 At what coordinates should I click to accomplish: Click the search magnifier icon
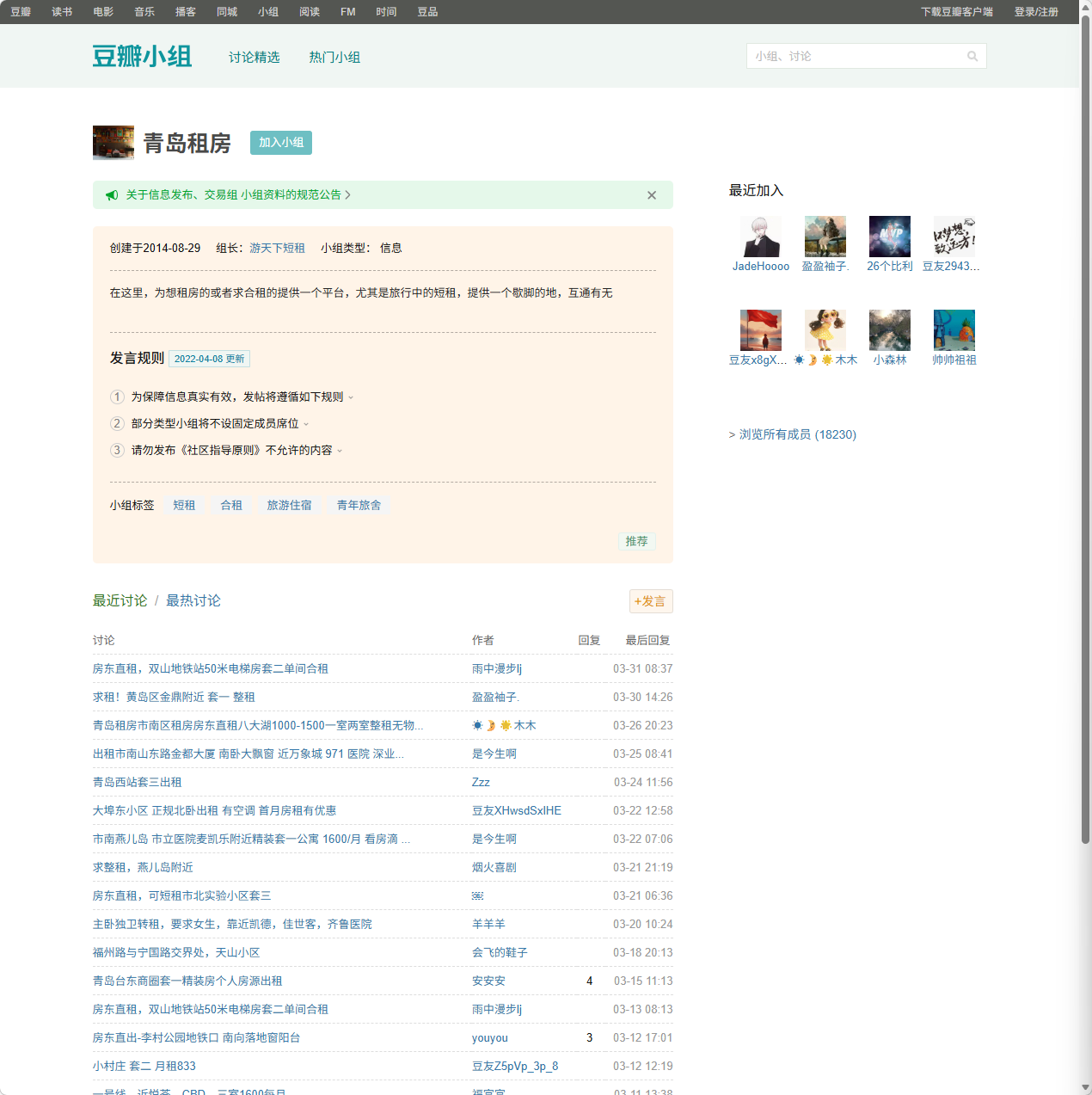tap(972, 57)
